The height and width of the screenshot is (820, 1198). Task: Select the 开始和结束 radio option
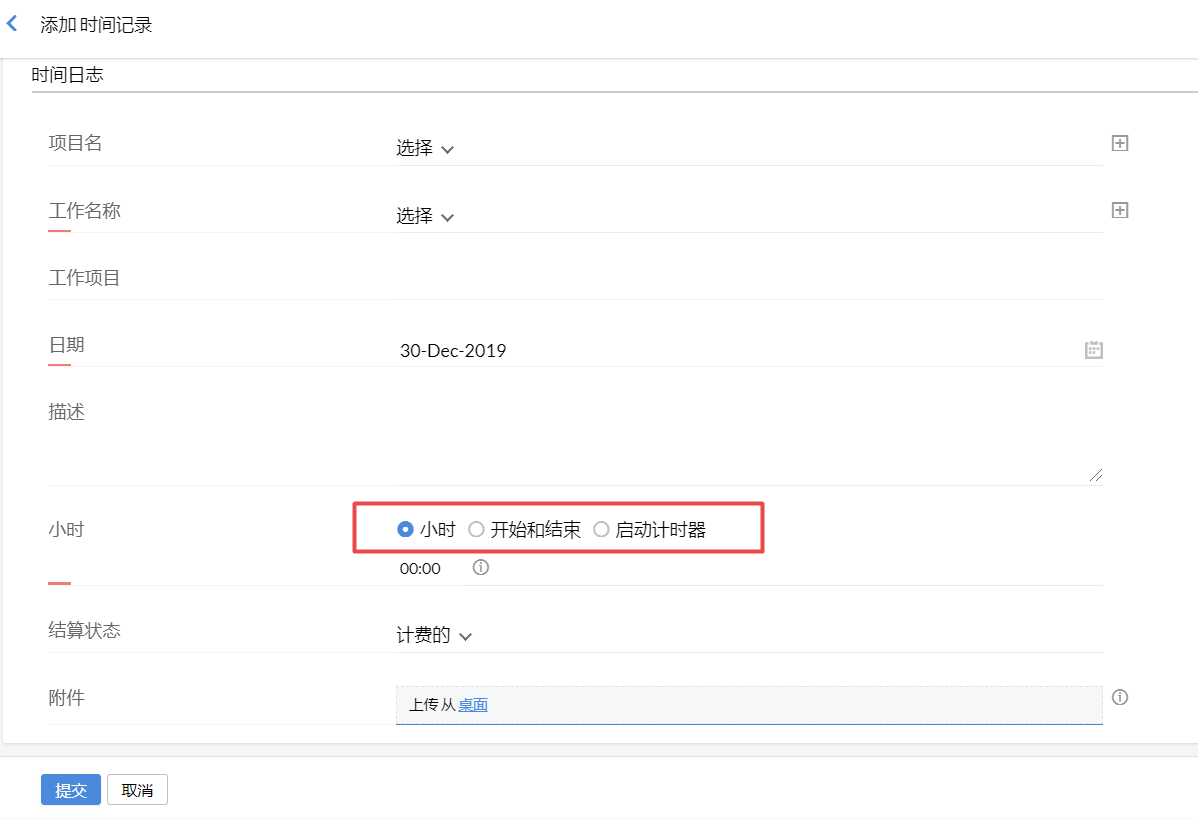click(477, 530)
